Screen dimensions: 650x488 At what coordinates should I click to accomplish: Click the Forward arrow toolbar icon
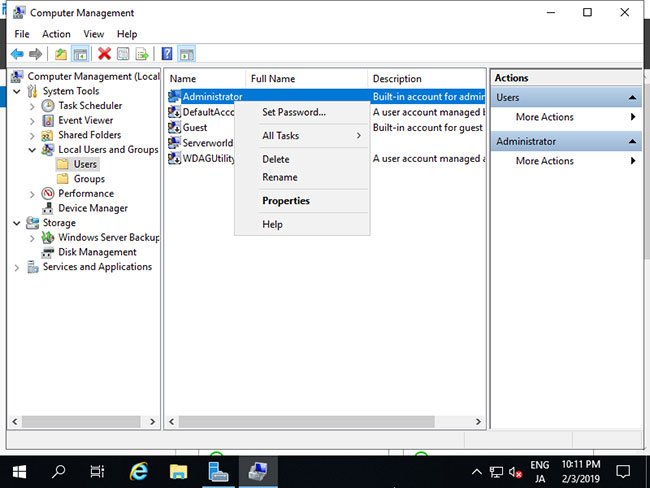click(36, 54)
